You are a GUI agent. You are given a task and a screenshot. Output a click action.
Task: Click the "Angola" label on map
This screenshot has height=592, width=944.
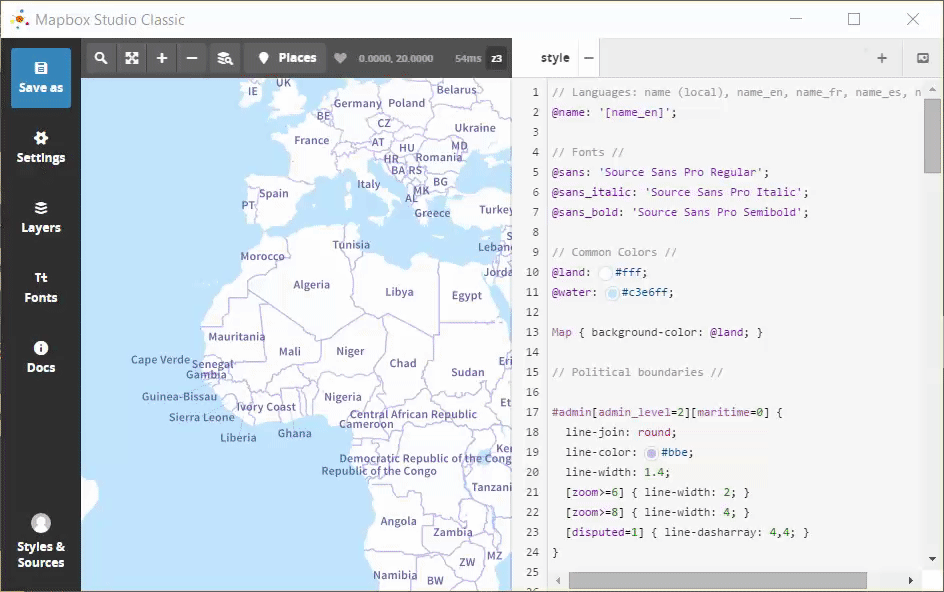pos(398,522)
